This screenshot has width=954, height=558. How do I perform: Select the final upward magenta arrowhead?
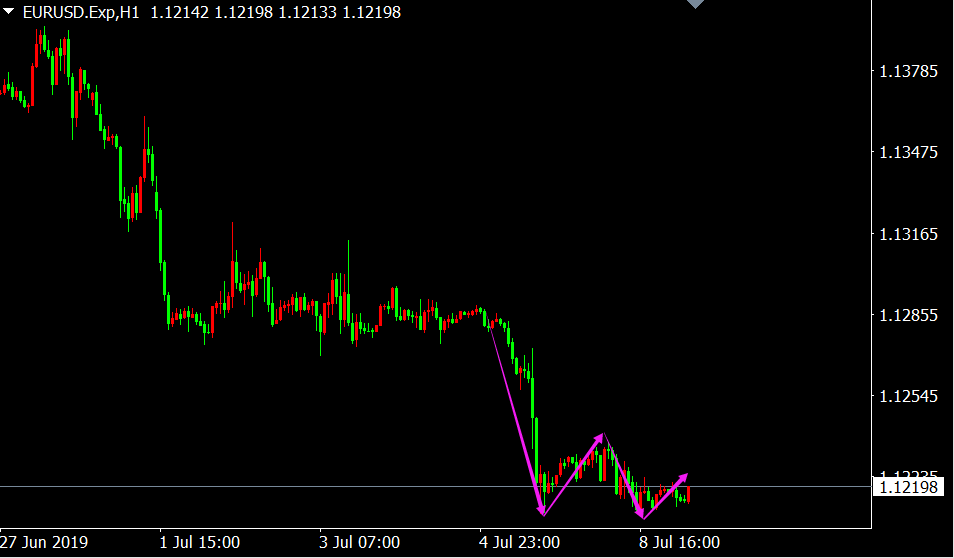click(683, 477)
